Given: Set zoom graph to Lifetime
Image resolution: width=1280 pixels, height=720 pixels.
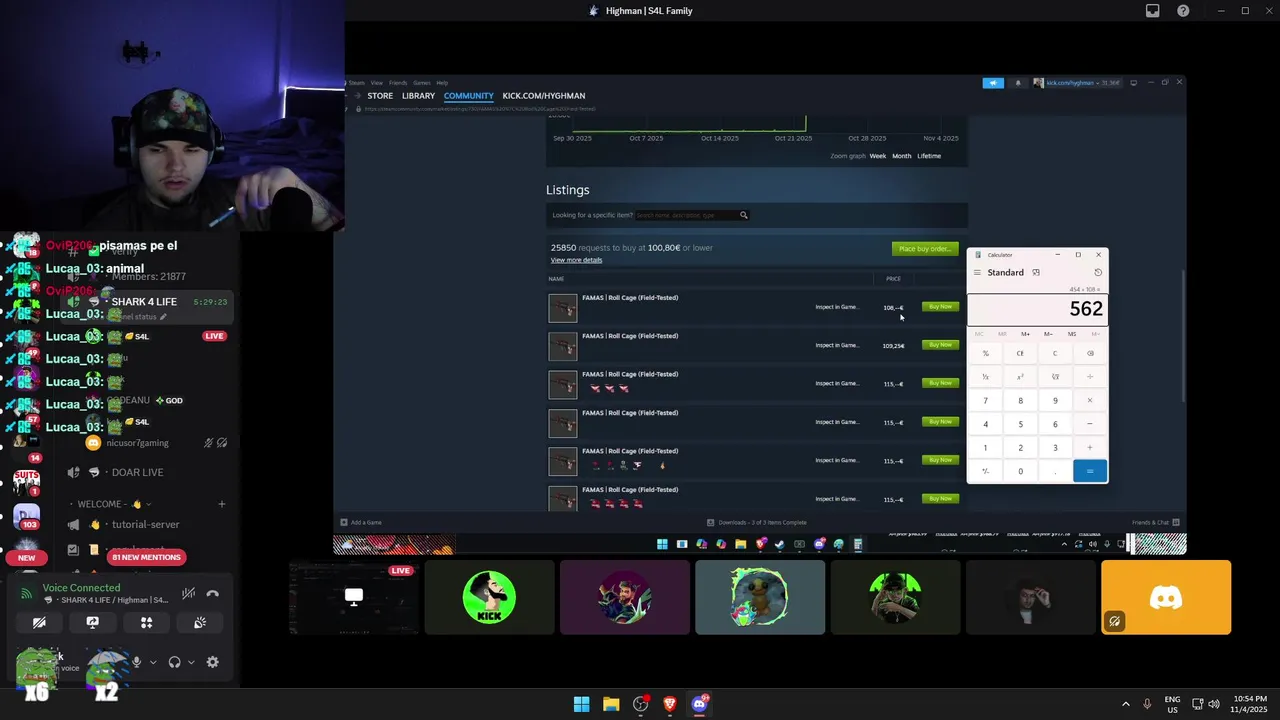Looking at the screenshot, I should coord(929,156).
